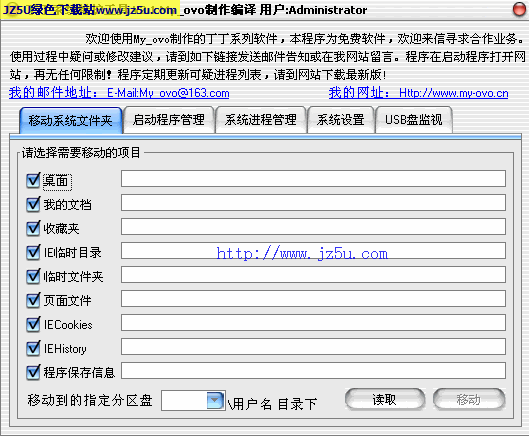Image resolution: width=529 pixels, height=437 pixels.
Task: Switch to the 系统设置 tab
Action: (x=341, y=120)
